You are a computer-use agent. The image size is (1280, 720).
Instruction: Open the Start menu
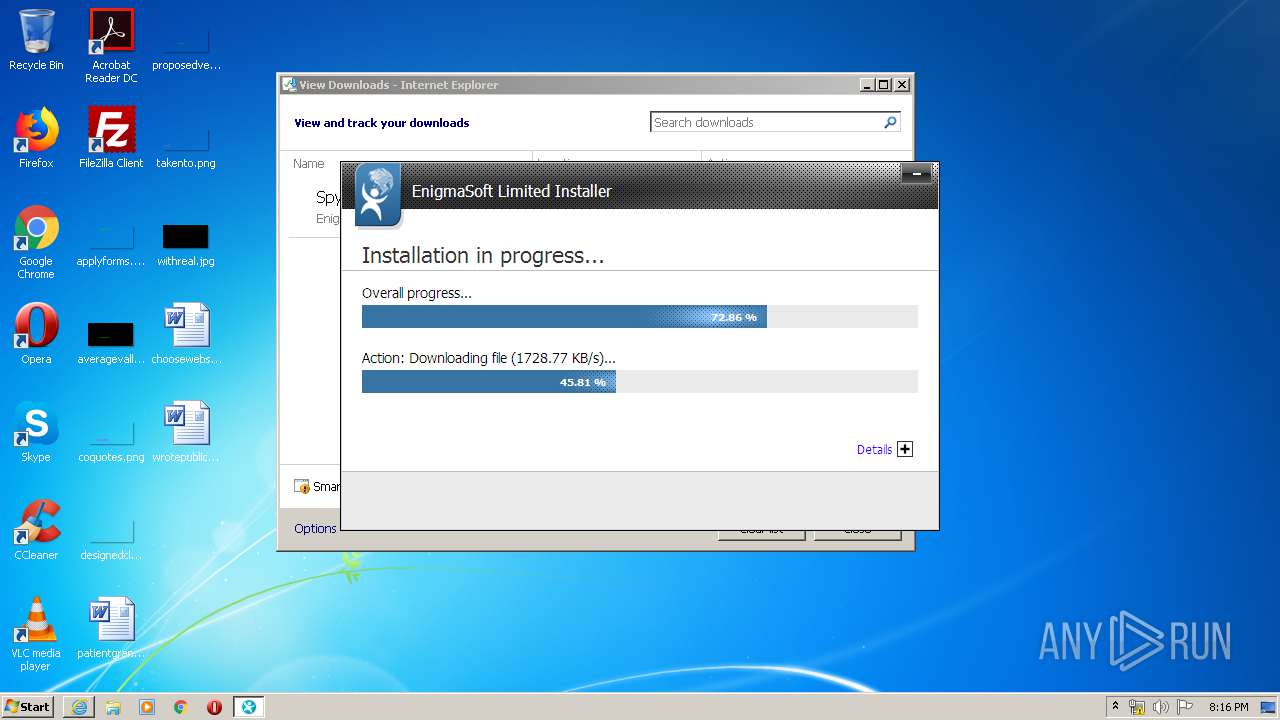(28, 707)
